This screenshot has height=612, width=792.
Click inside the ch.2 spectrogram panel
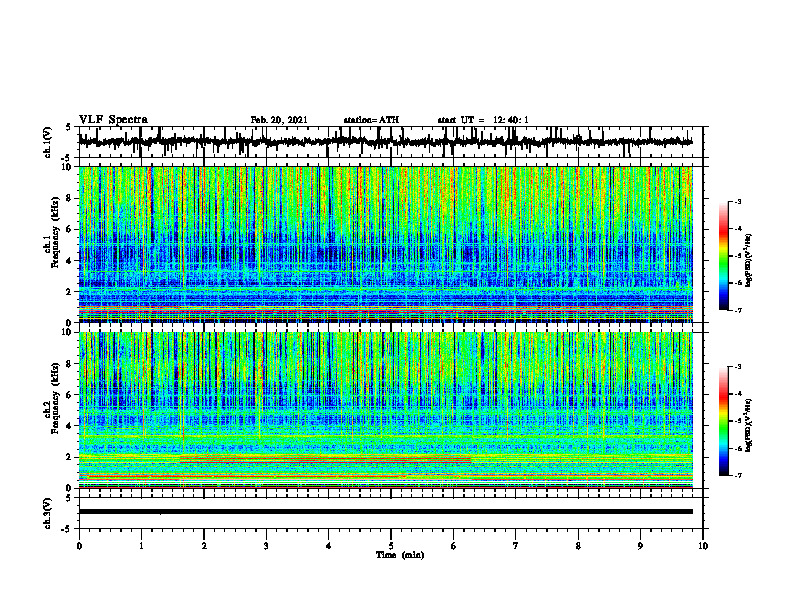pyautogui.click(x=386, y=410)
